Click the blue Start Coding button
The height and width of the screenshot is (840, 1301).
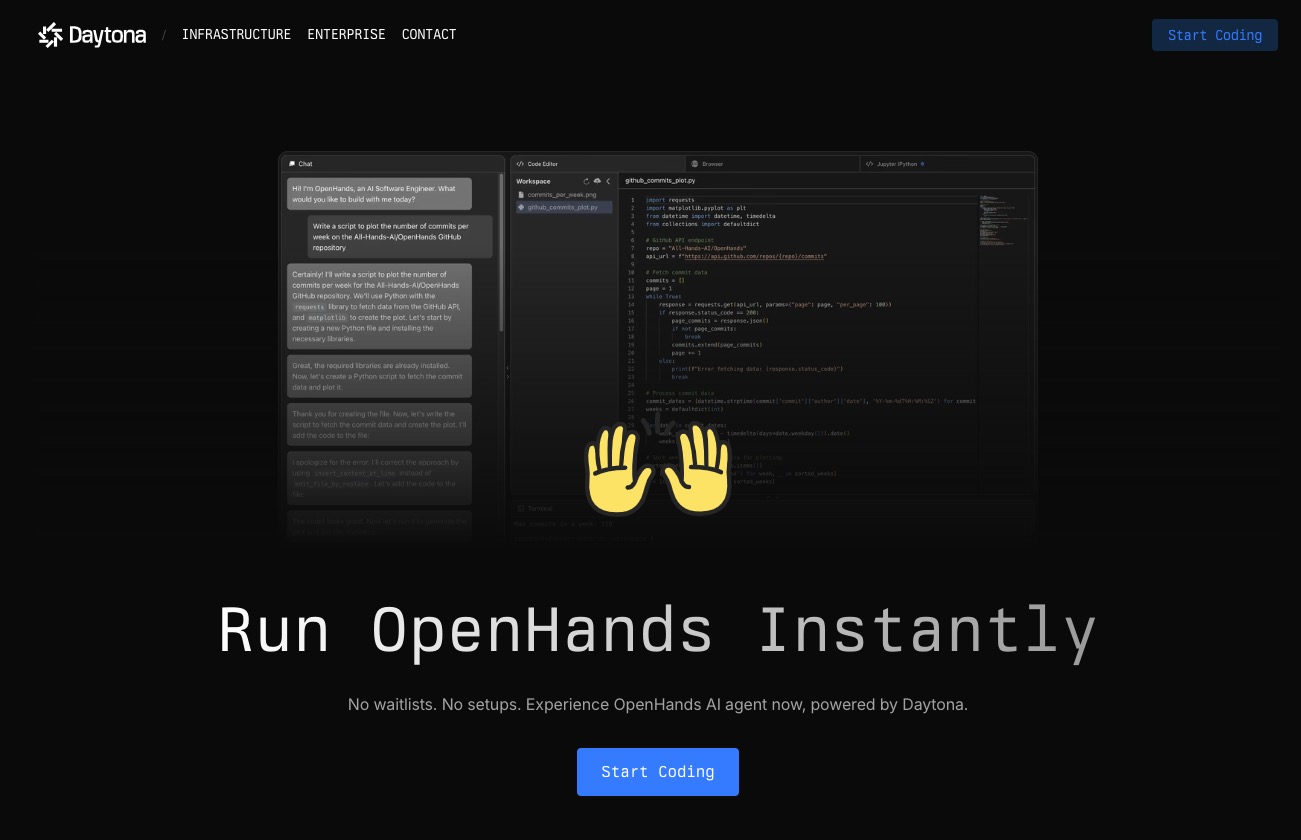pos(658,771)
